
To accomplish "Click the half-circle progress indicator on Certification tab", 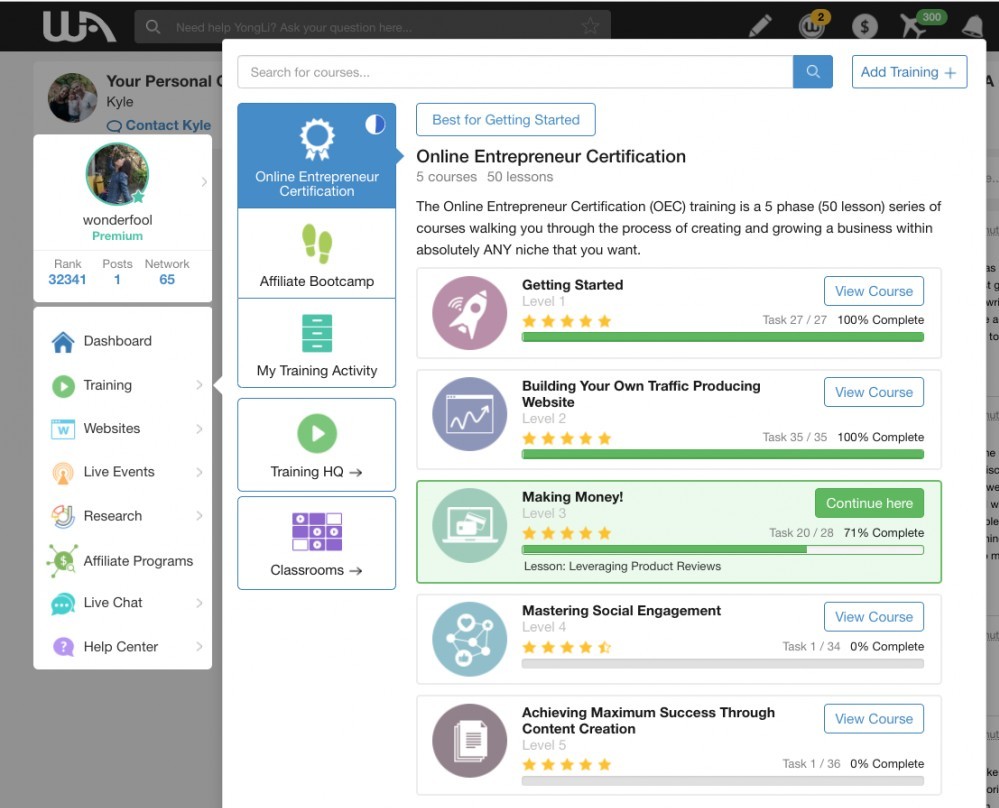I will pyautogui.click(x=375, y=124).
